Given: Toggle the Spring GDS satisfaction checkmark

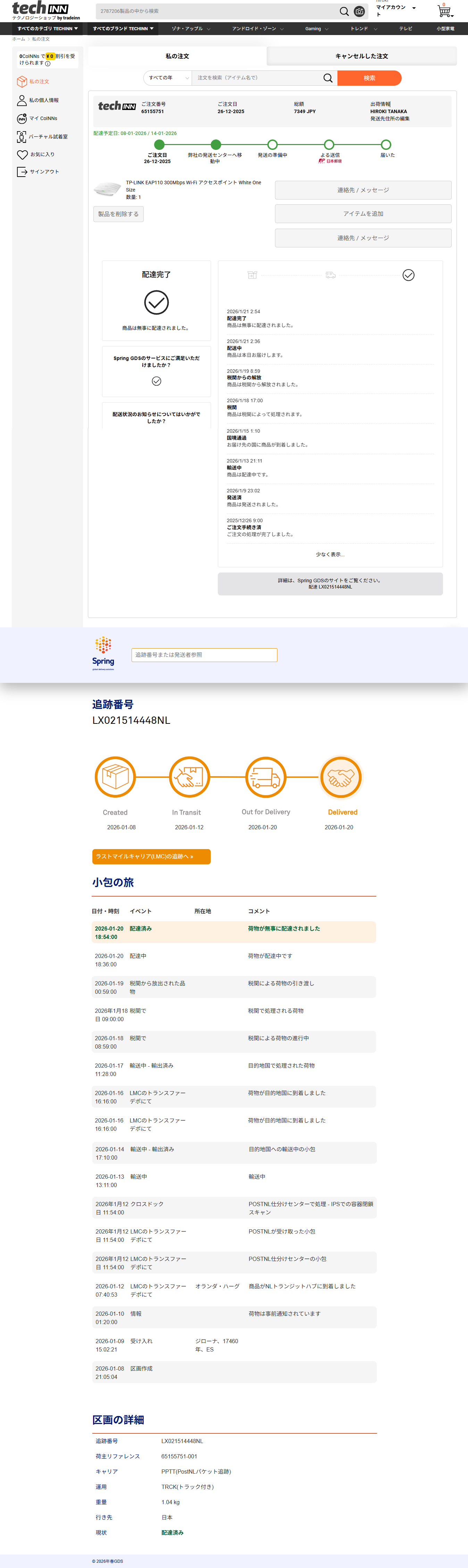Looking at the screenshot, I should pos(157,381).
